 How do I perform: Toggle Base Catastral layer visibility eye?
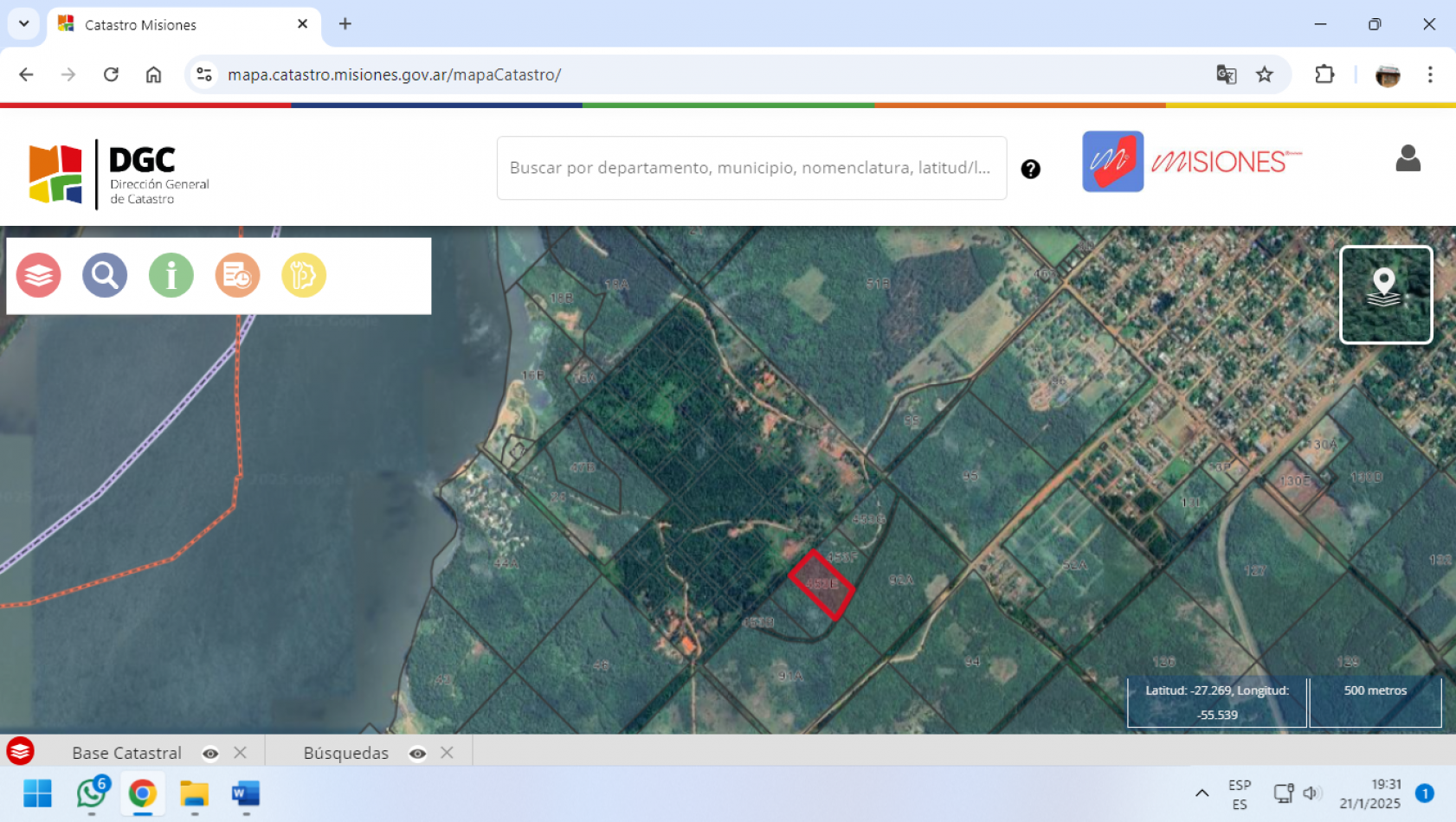pos(210,754)
